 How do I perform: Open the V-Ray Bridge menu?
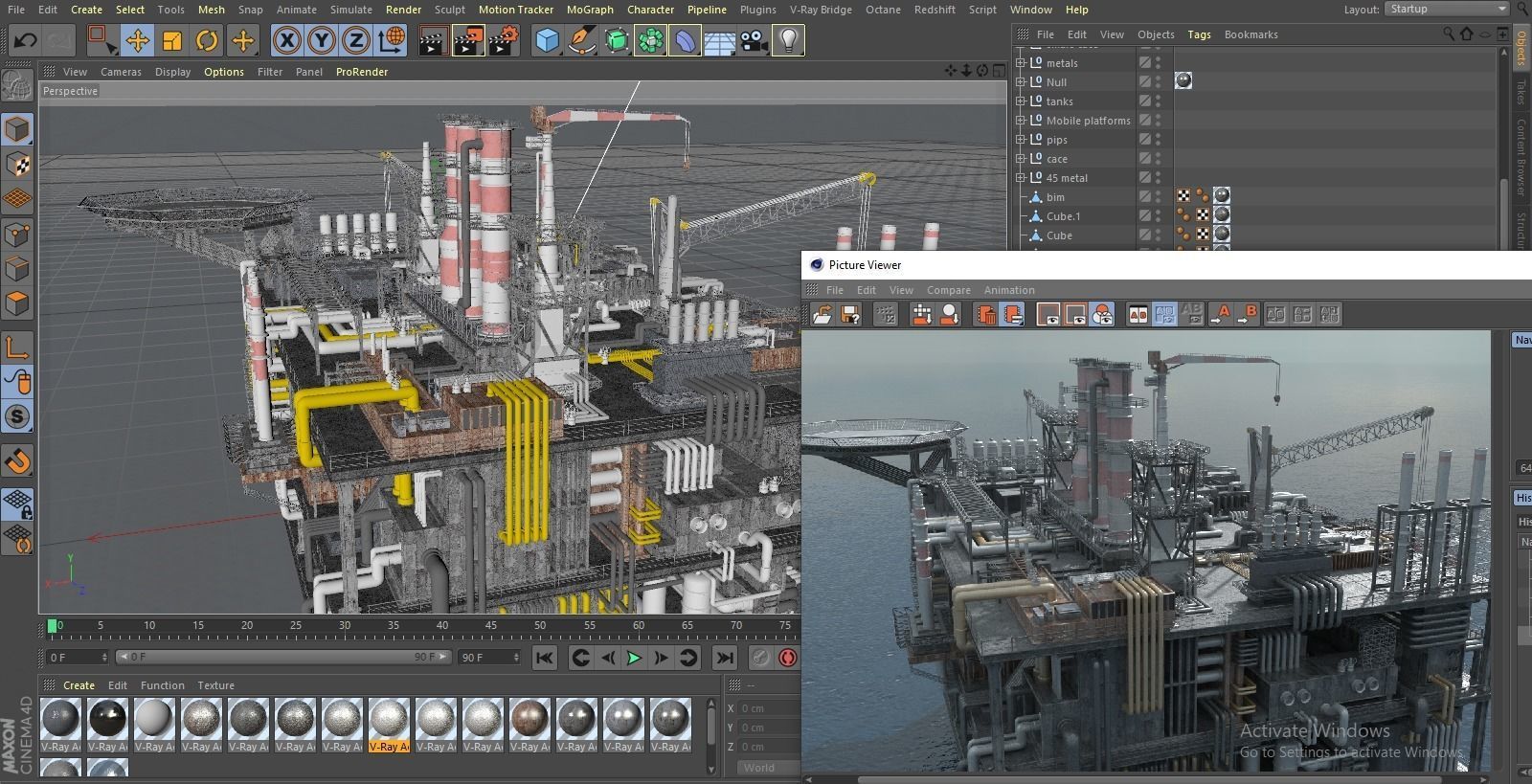(x=821, y=10)
